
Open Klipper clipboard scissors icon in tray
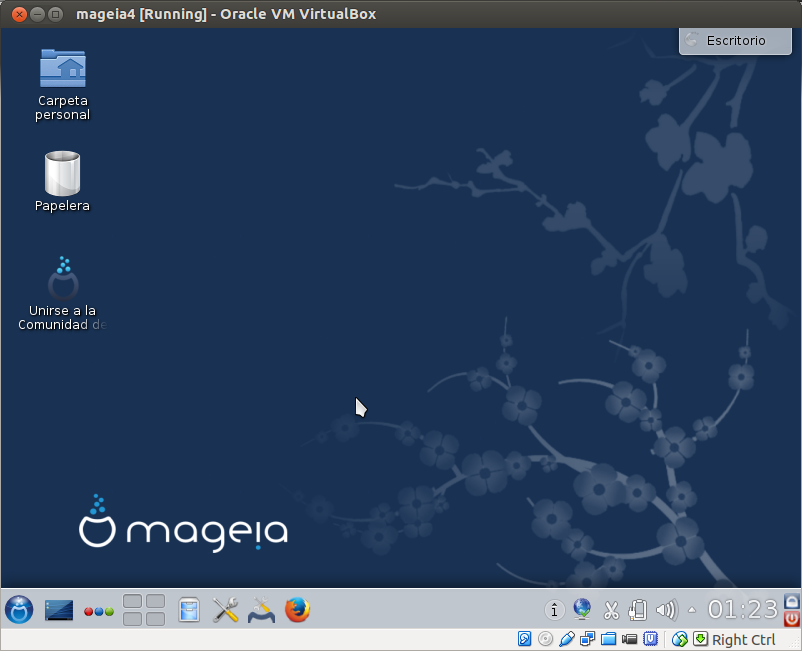tap(611, 609)
